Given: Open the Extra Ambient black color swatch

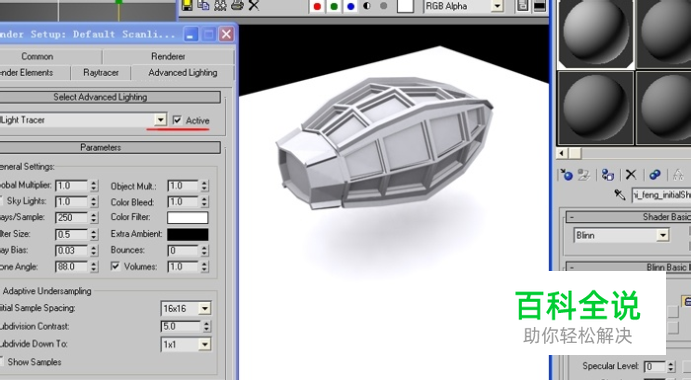Looking at the screenshot, I should tap(188, 234).
